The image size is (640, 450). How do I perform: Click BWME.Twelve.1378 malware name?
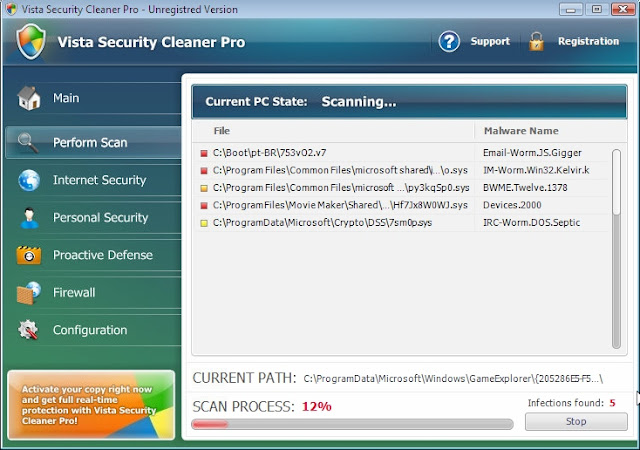(525, 188)
